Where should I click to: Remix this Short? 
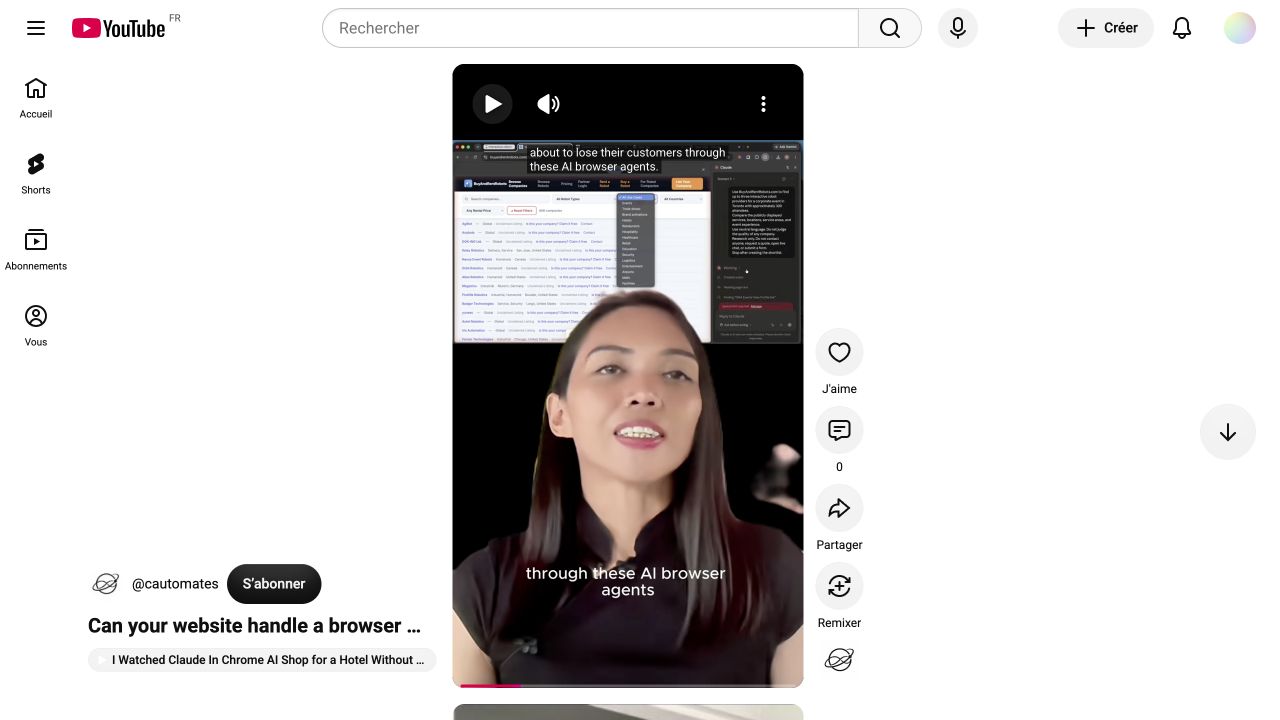[839, 586]
